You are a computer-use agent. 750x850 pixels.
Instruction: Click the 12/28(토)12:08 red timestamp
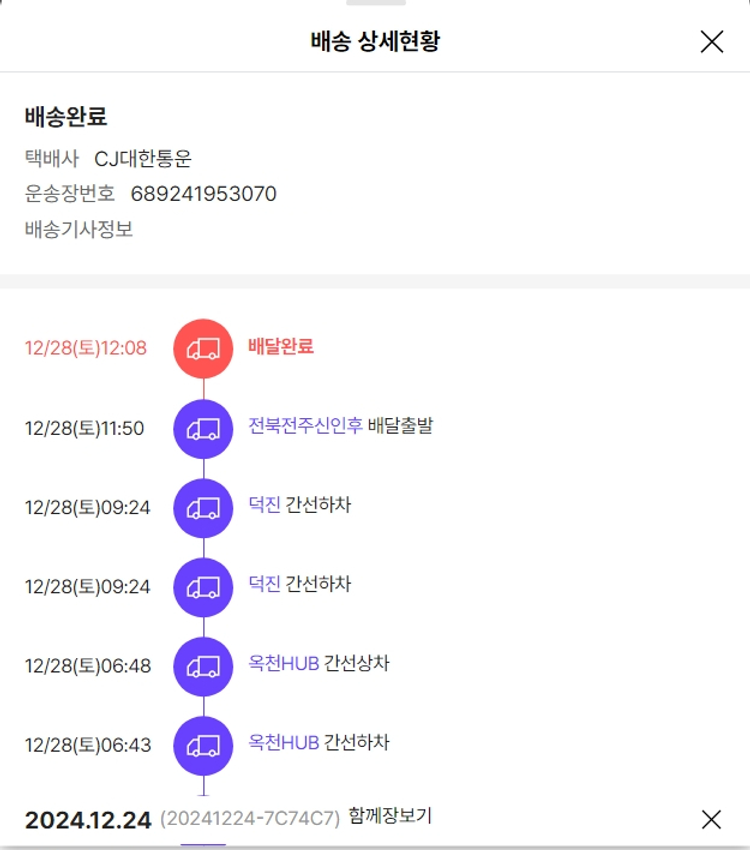point(86,348)
